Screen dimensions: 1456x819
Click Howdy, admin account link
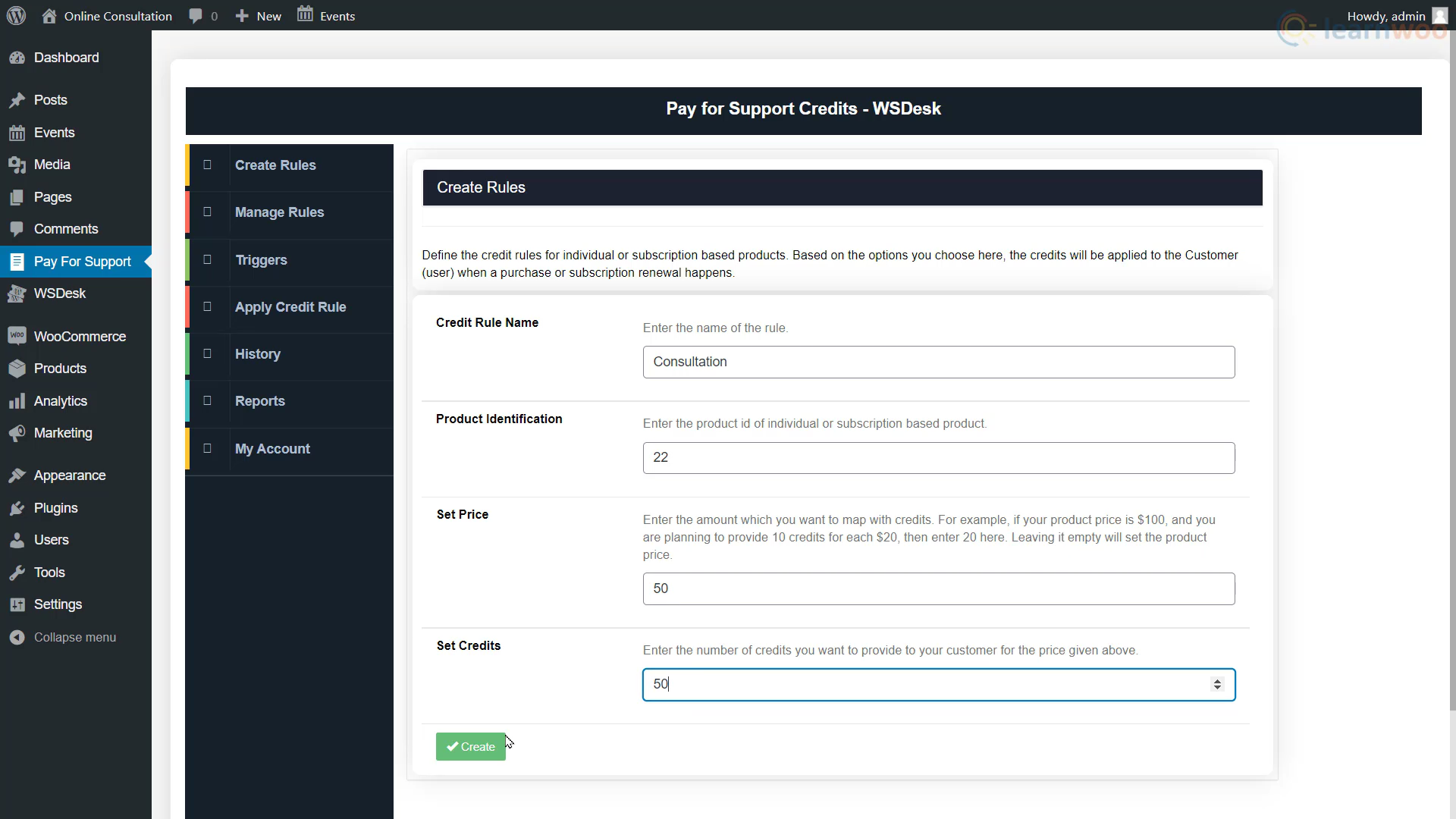click(x=1397, y=16)
